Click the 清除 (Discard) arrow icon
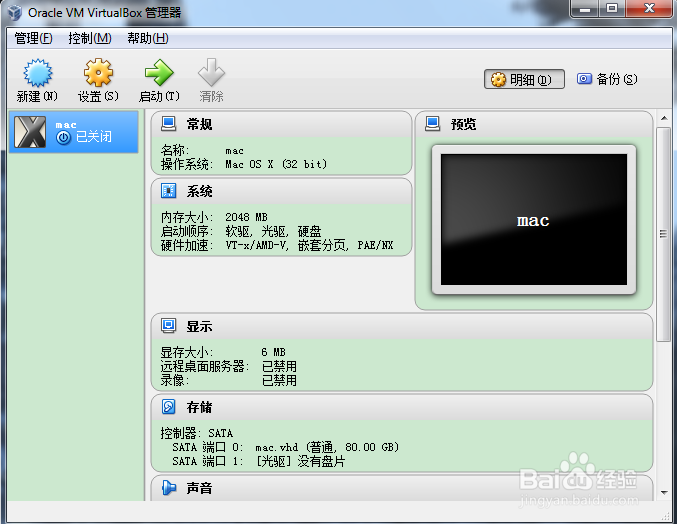Viewport: 677px width, 524px height. pos(211,73)
